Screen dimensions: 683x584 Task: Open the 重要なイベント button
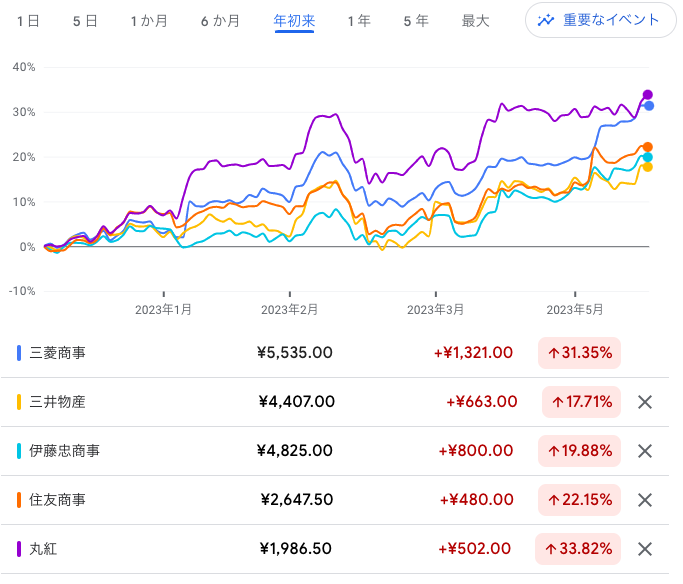pyautogui.click(x=601, y=20)
